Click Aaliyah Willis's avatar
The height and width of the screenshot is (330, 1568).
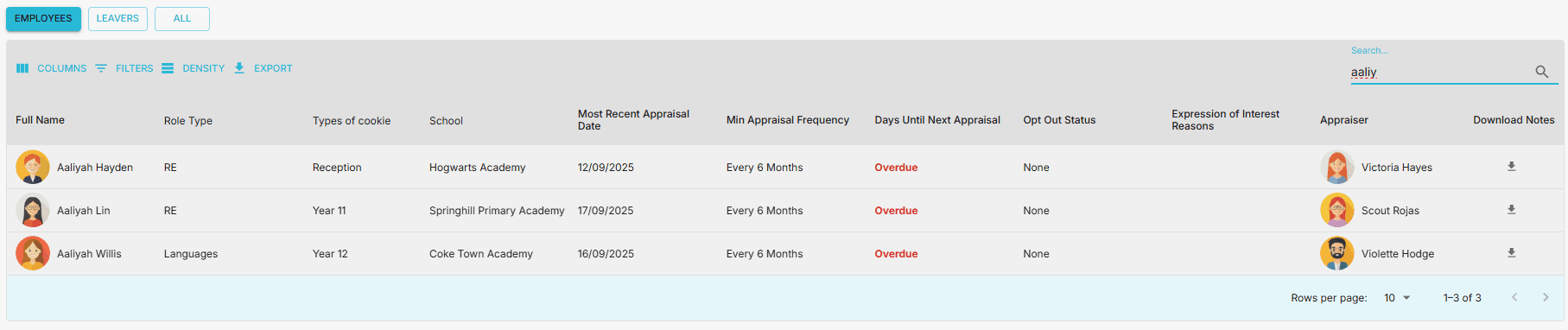(x=33, y=253)
